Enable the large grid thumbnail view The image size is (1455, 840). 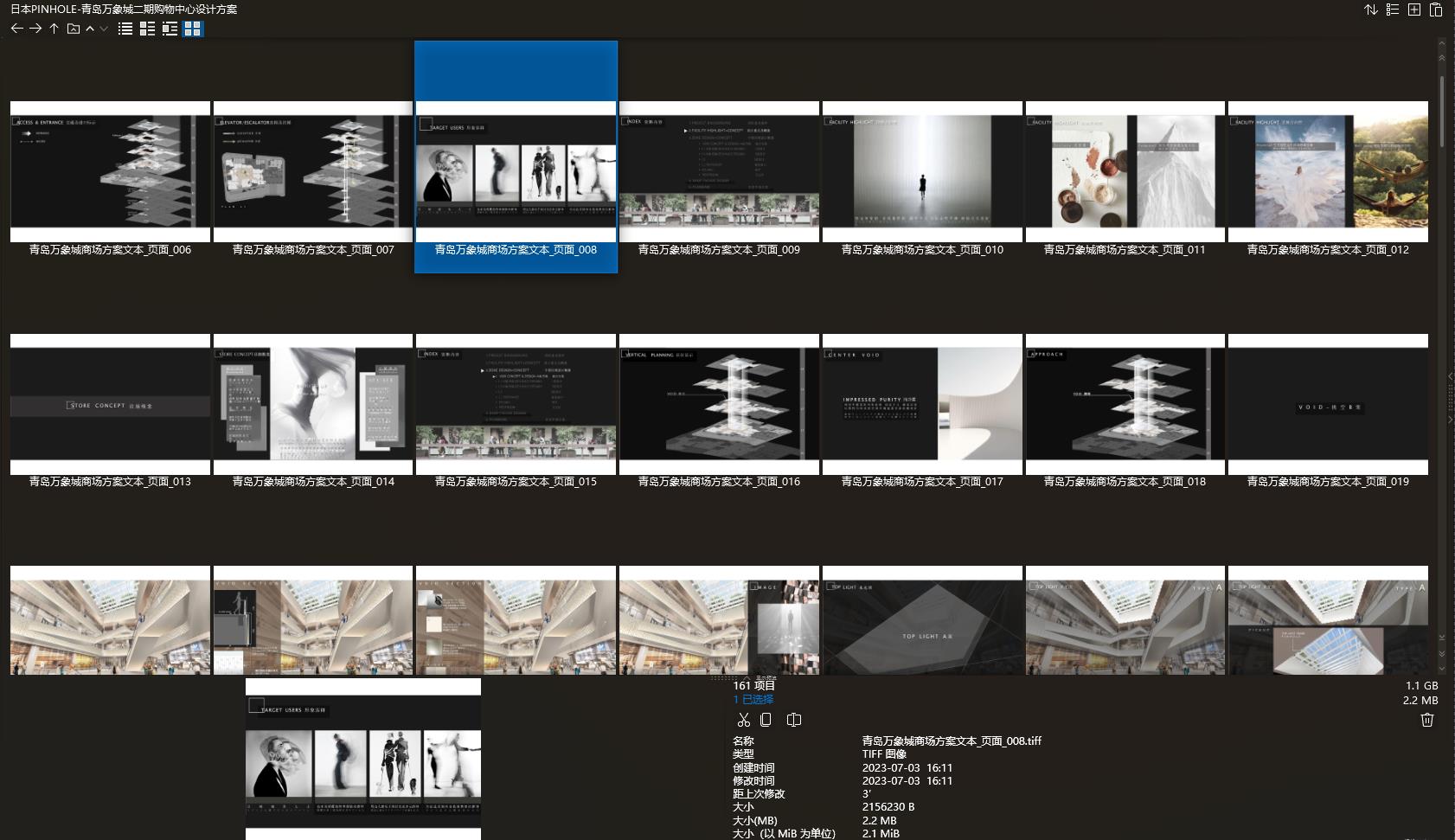194,29
